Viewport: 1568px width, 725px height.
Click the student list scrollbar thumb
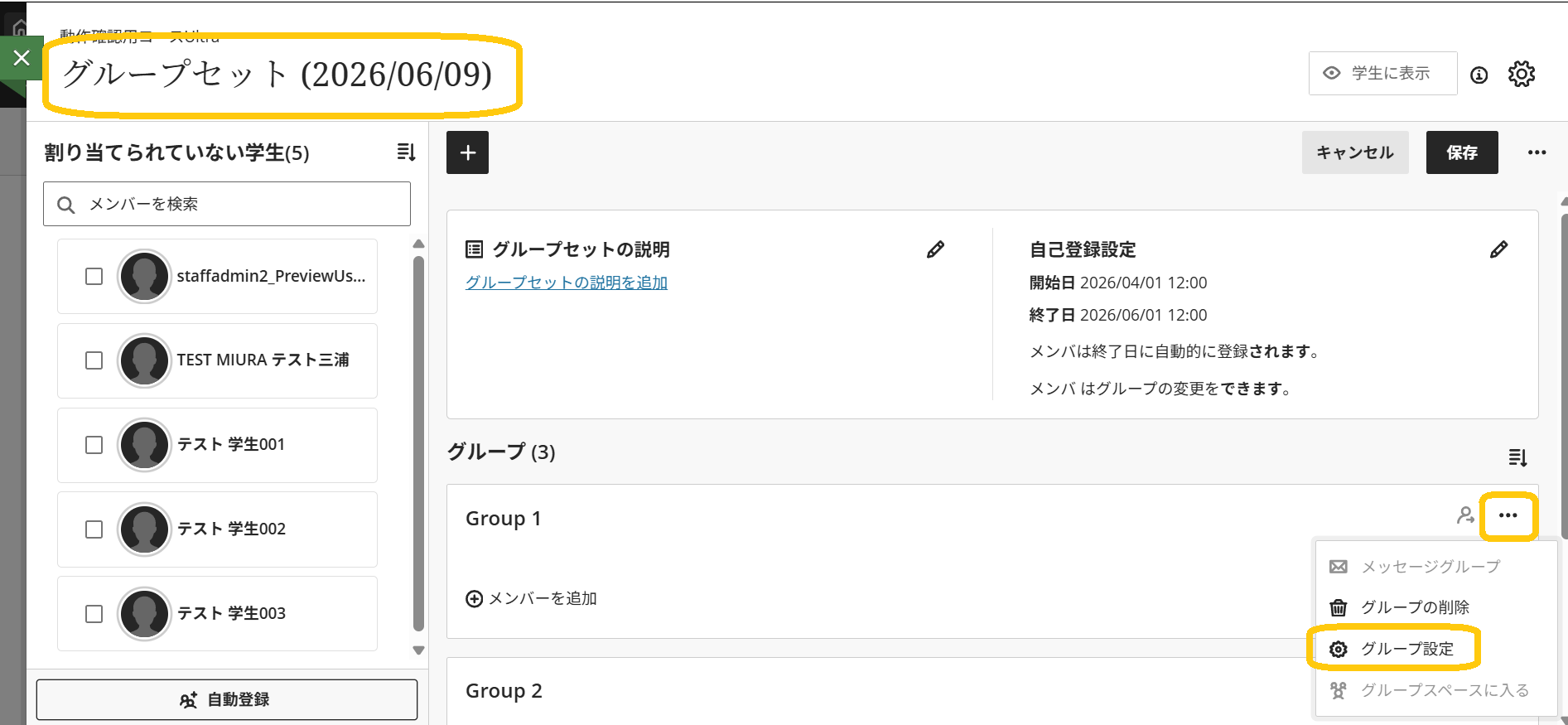418,443
